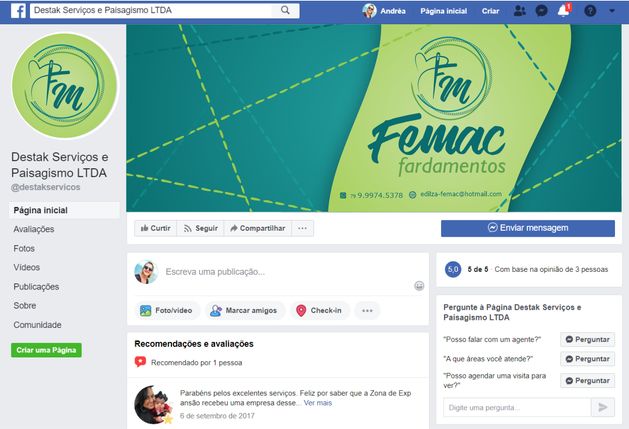
Task: Send the typed question with arrow icon
Action: point(603,408)
